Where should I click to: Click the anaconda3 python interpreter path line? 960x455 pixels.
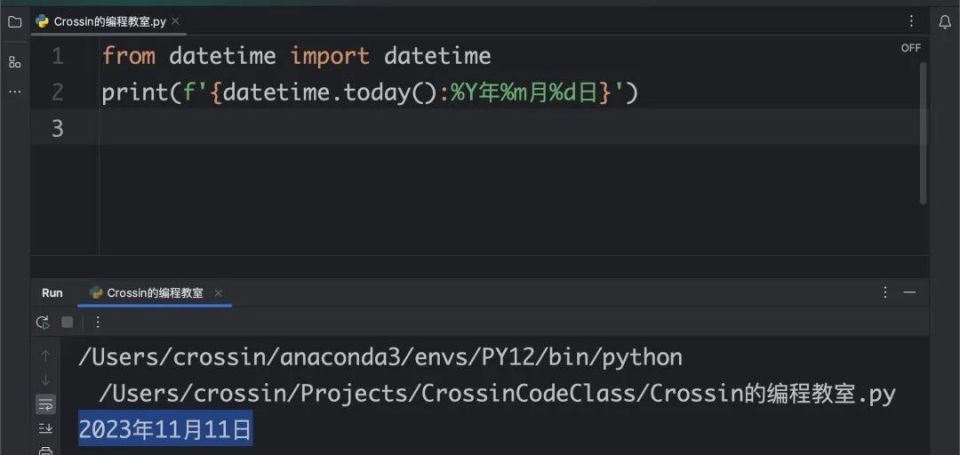[380, 358]
